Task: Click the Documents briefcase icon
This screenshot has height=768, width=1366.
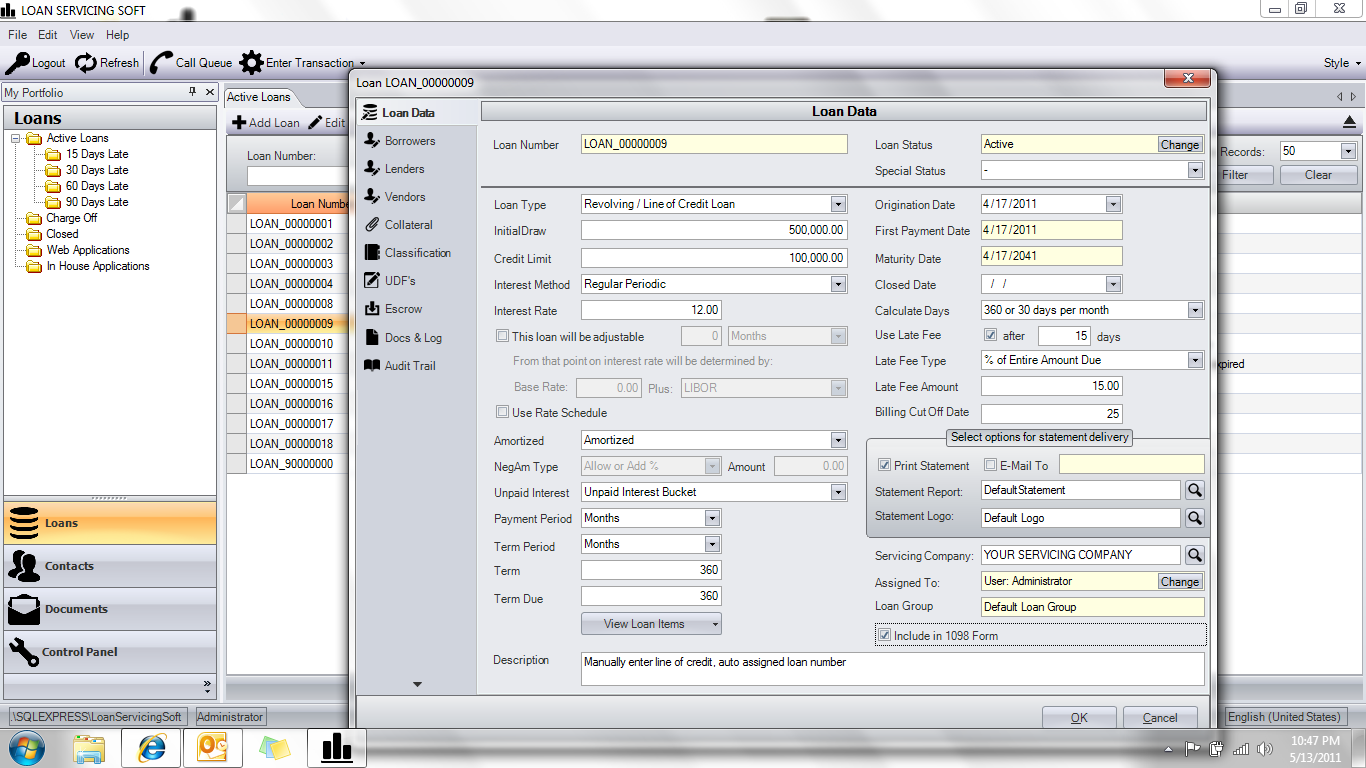Action: click(24, 609)
